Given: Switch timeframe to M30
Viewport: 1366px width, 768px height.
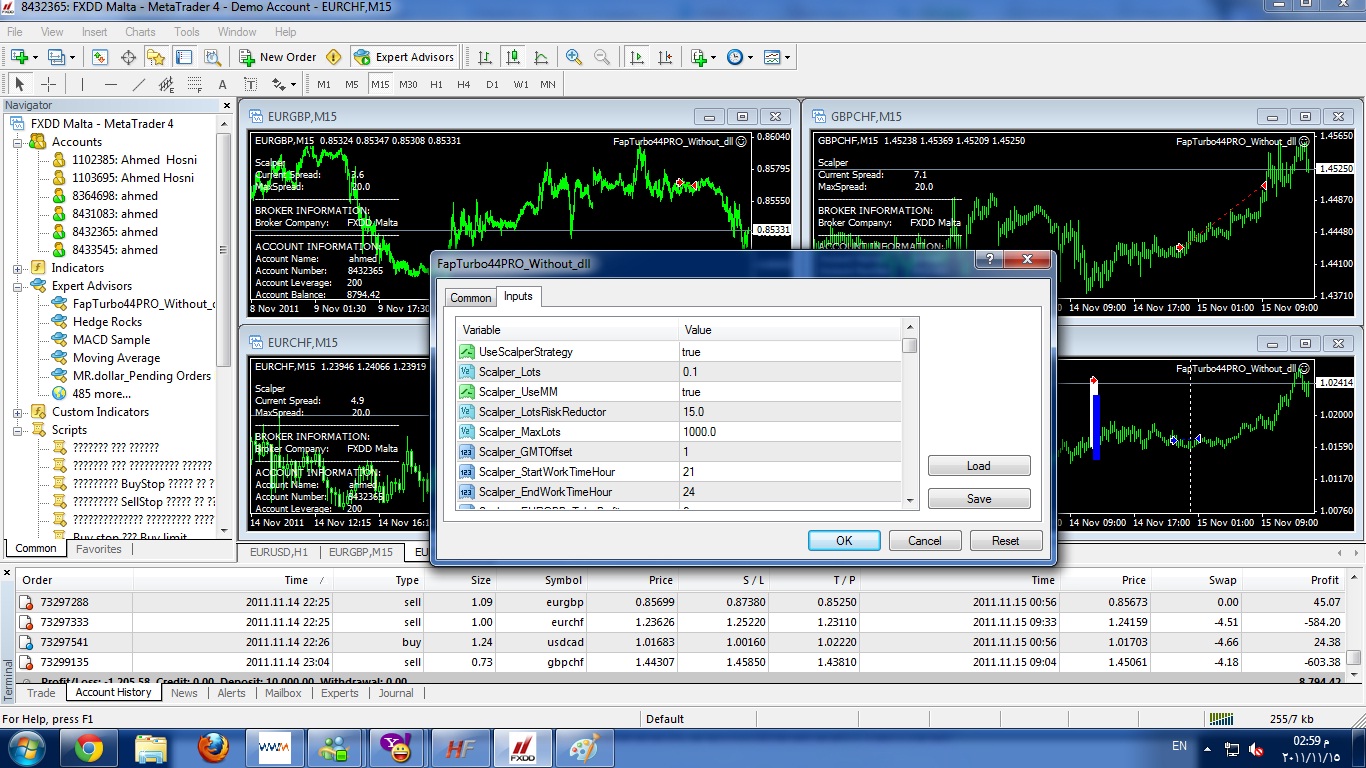Looking at the screenshot, I should [408, 84].
